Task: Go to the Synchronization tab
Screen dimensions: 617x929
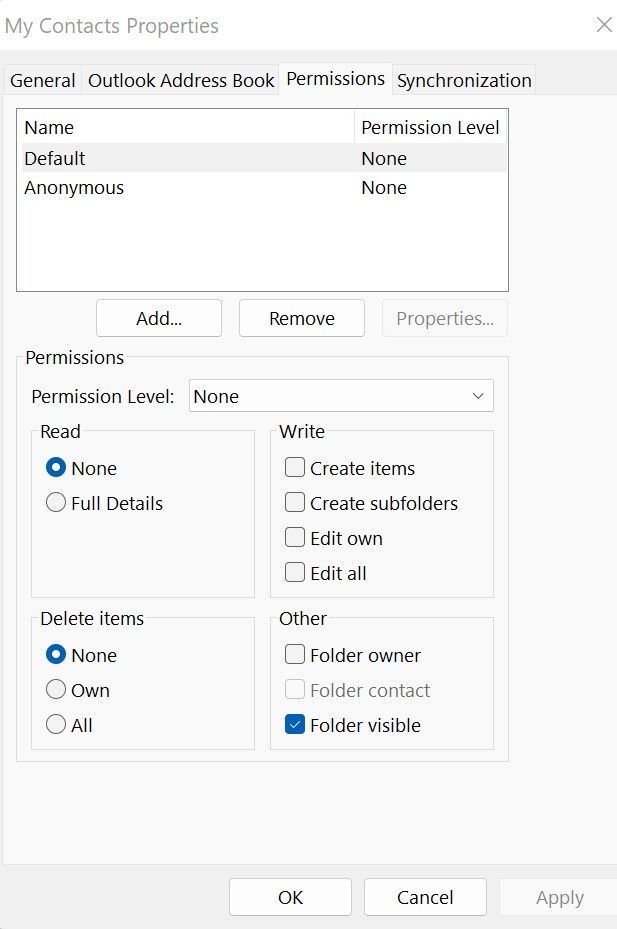Action: 464,81
